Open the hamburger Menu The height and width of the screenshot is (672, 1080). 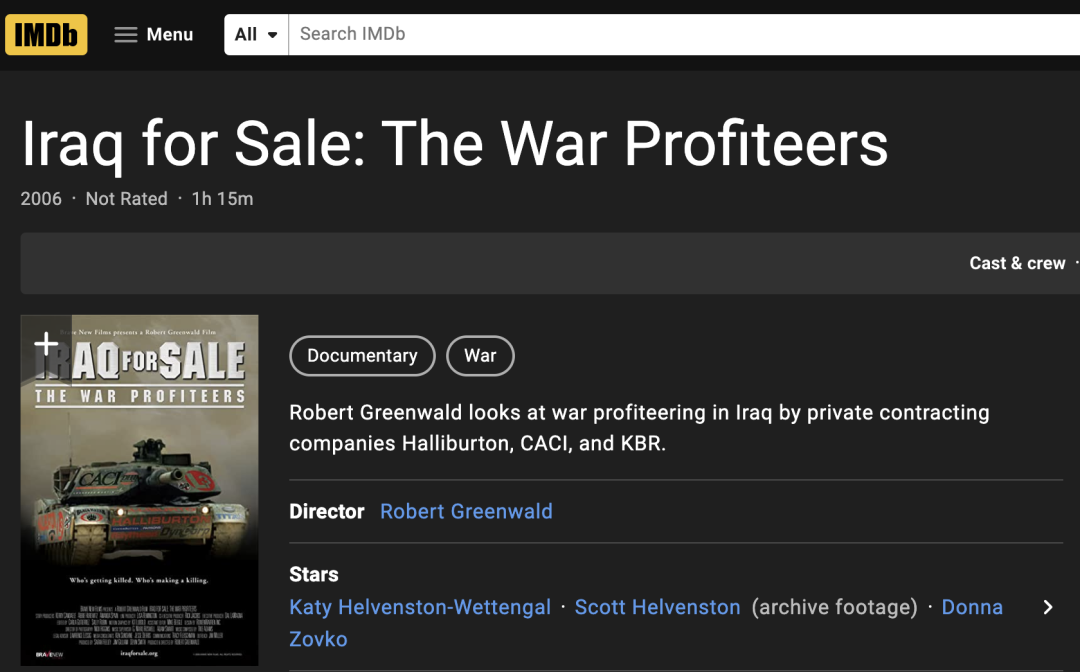[153, 34]
